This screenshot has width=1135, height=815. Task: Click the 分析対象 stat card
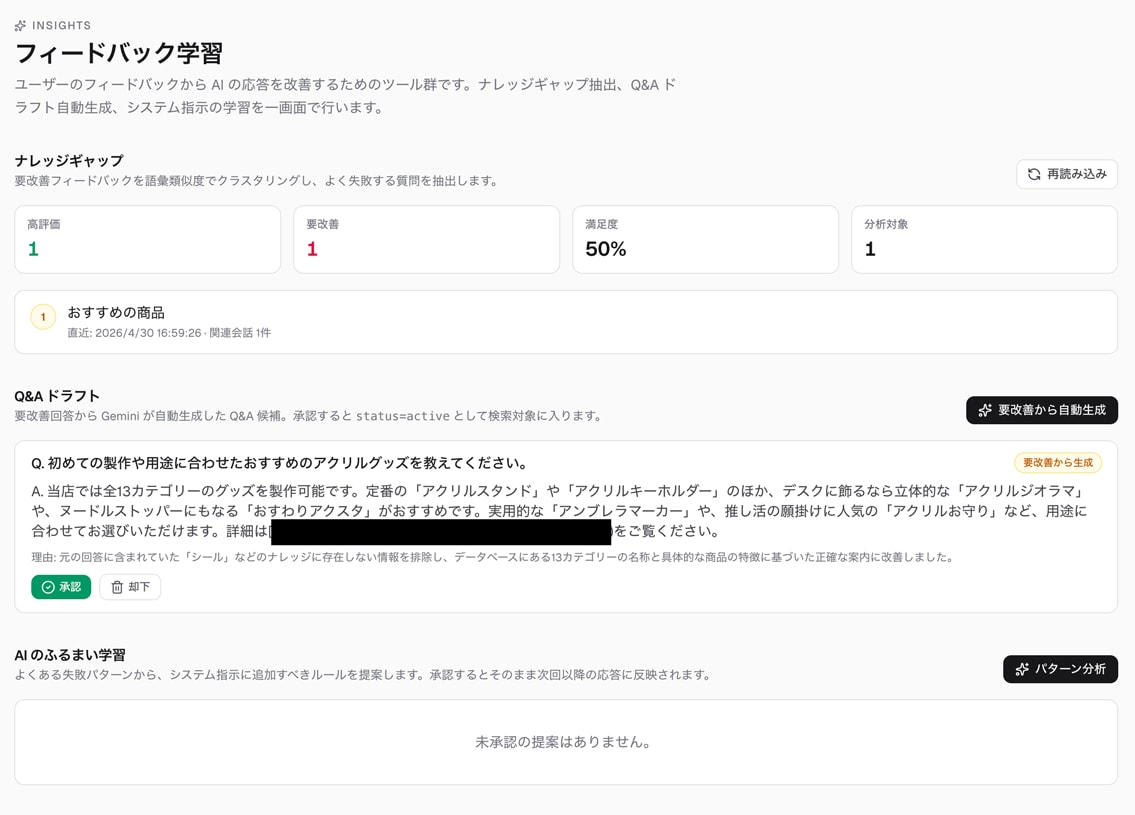(x=984, y=240)
